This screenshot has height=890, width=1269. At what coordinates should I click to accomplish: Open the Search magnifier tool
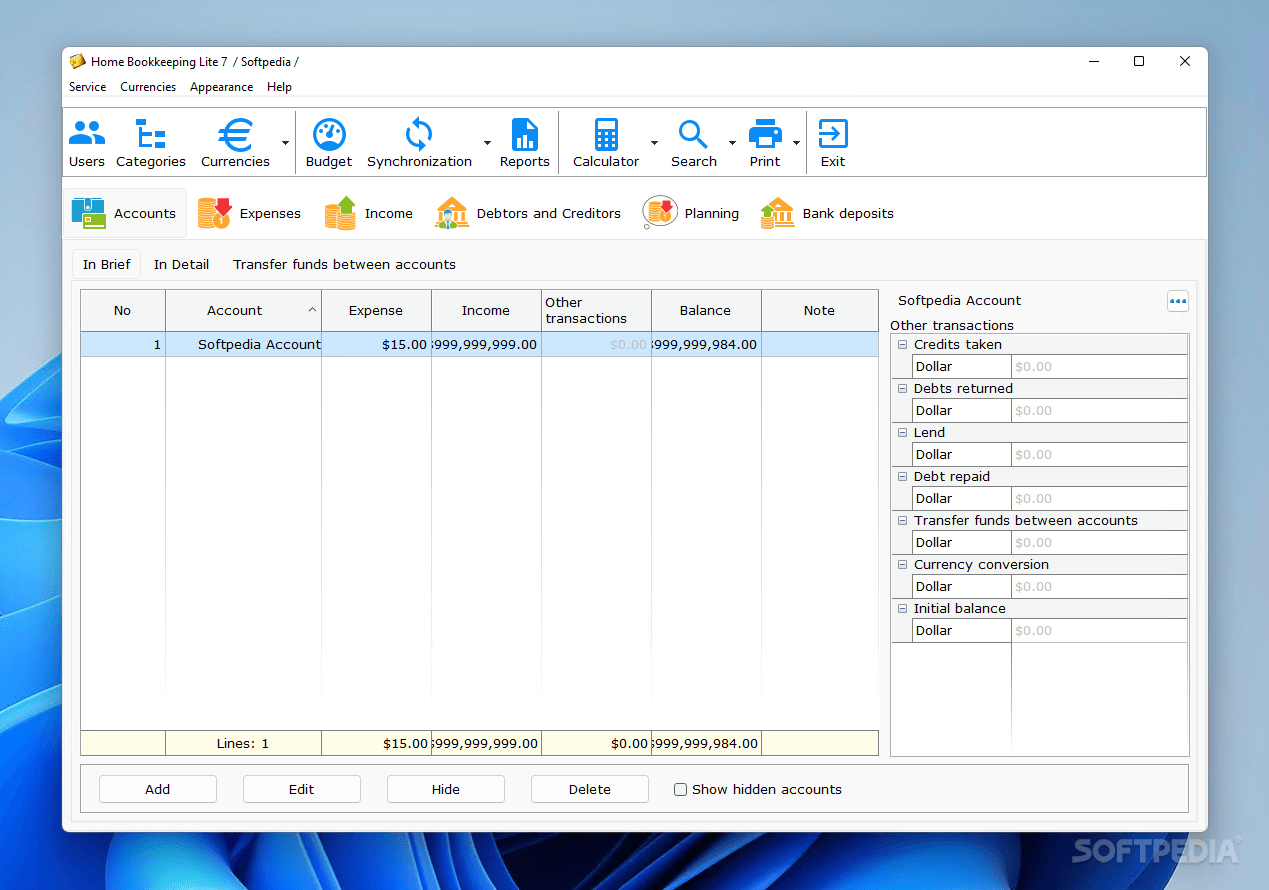[694, 143]
